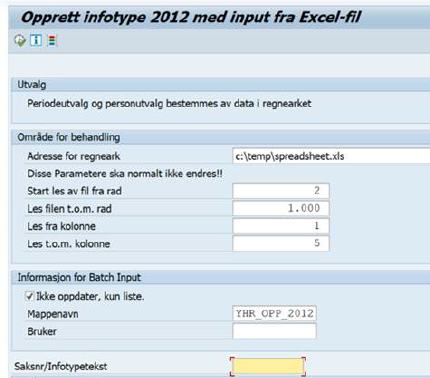
Task: Click the 'Saksnr/Infotypetekst' label
Action: click(61, 366)
